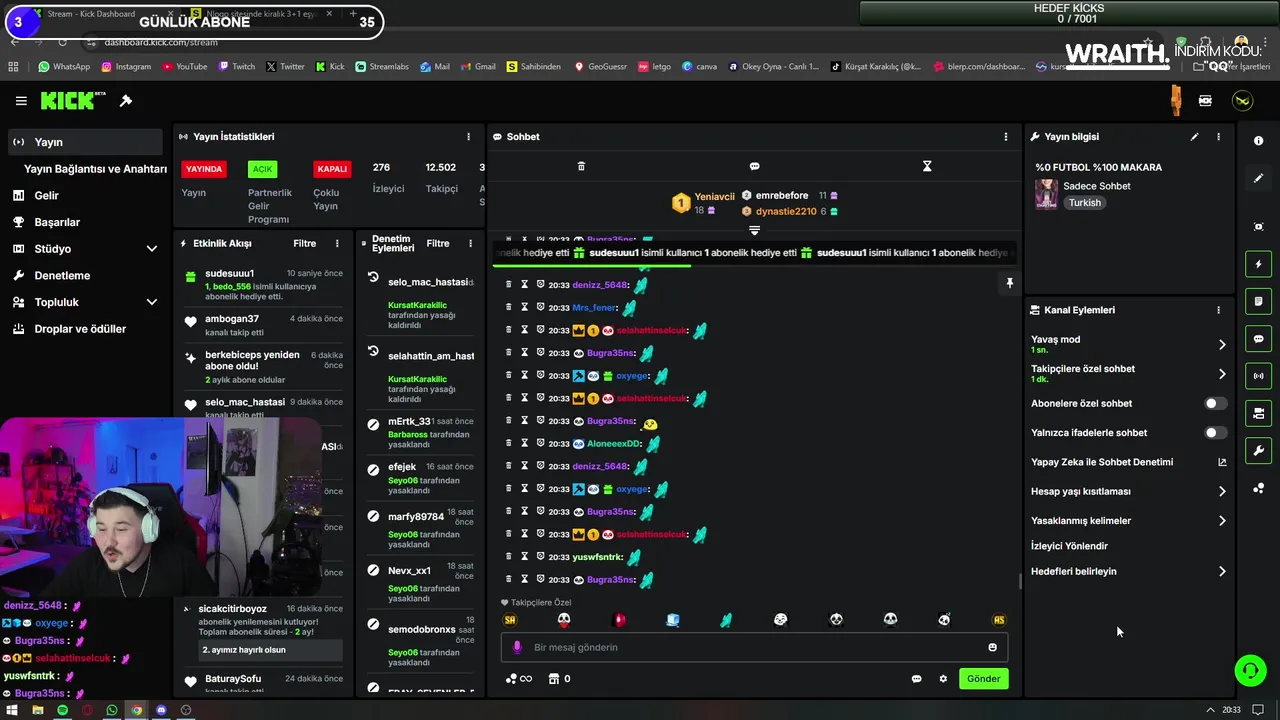
Task: Select Yayın in the left sidebar
Action: pyautogui.click(x=84, y=142)
